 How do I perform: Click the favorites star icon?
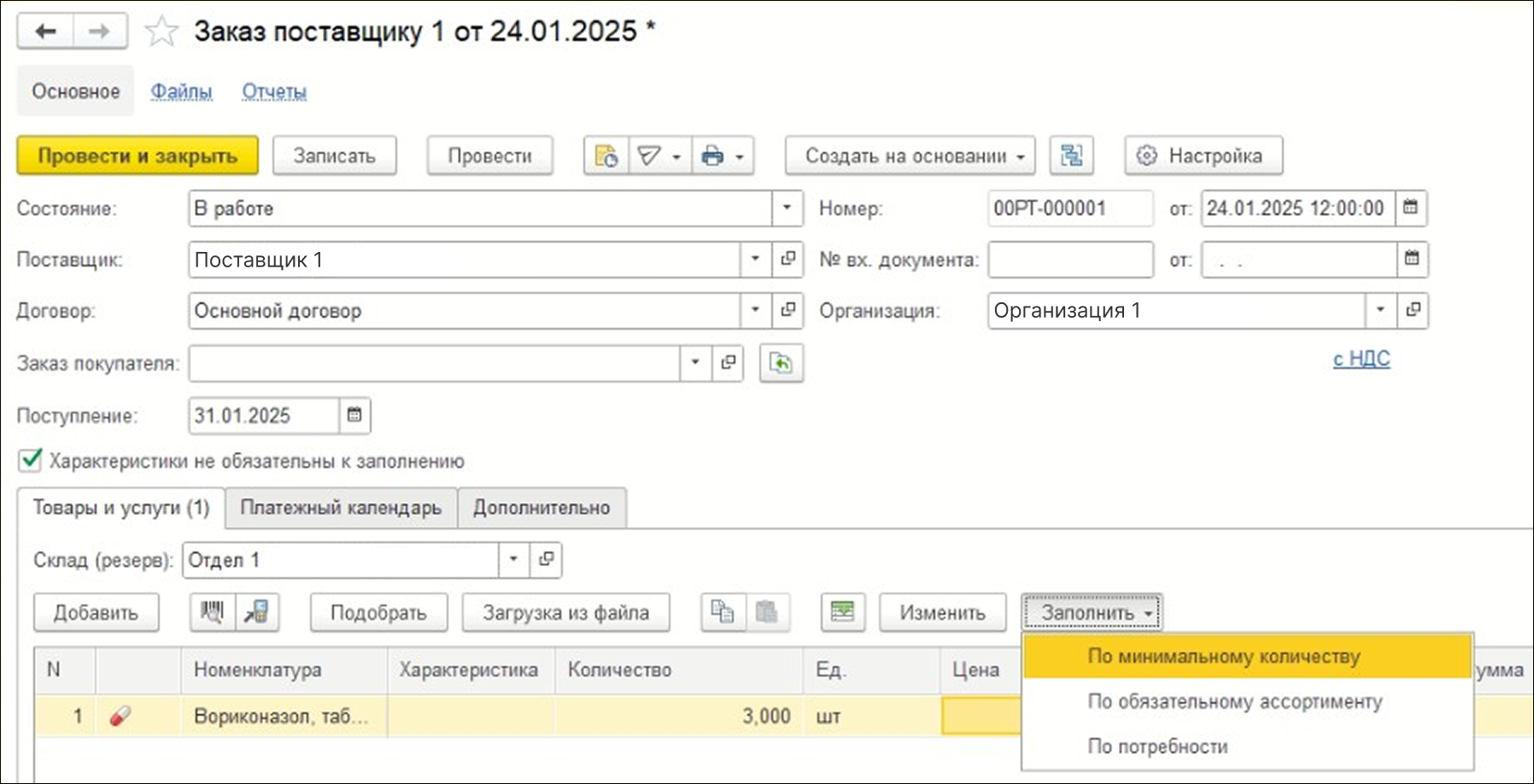(x=161, y=32)
